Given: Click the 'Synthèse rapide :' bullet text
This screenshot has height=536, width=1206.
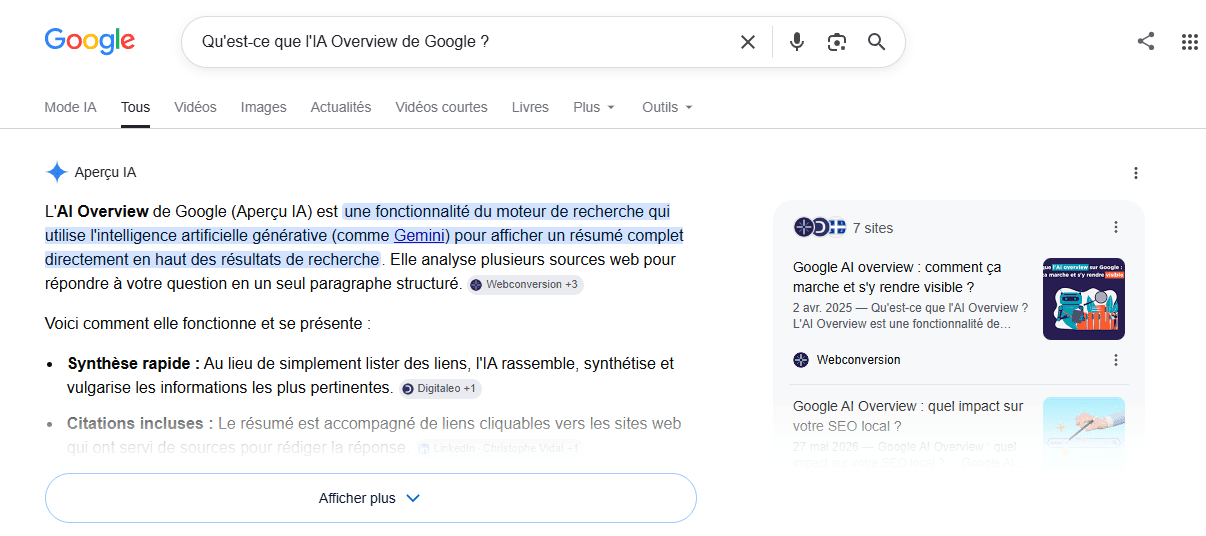Looking at the screenshot, I should (133, 363).
